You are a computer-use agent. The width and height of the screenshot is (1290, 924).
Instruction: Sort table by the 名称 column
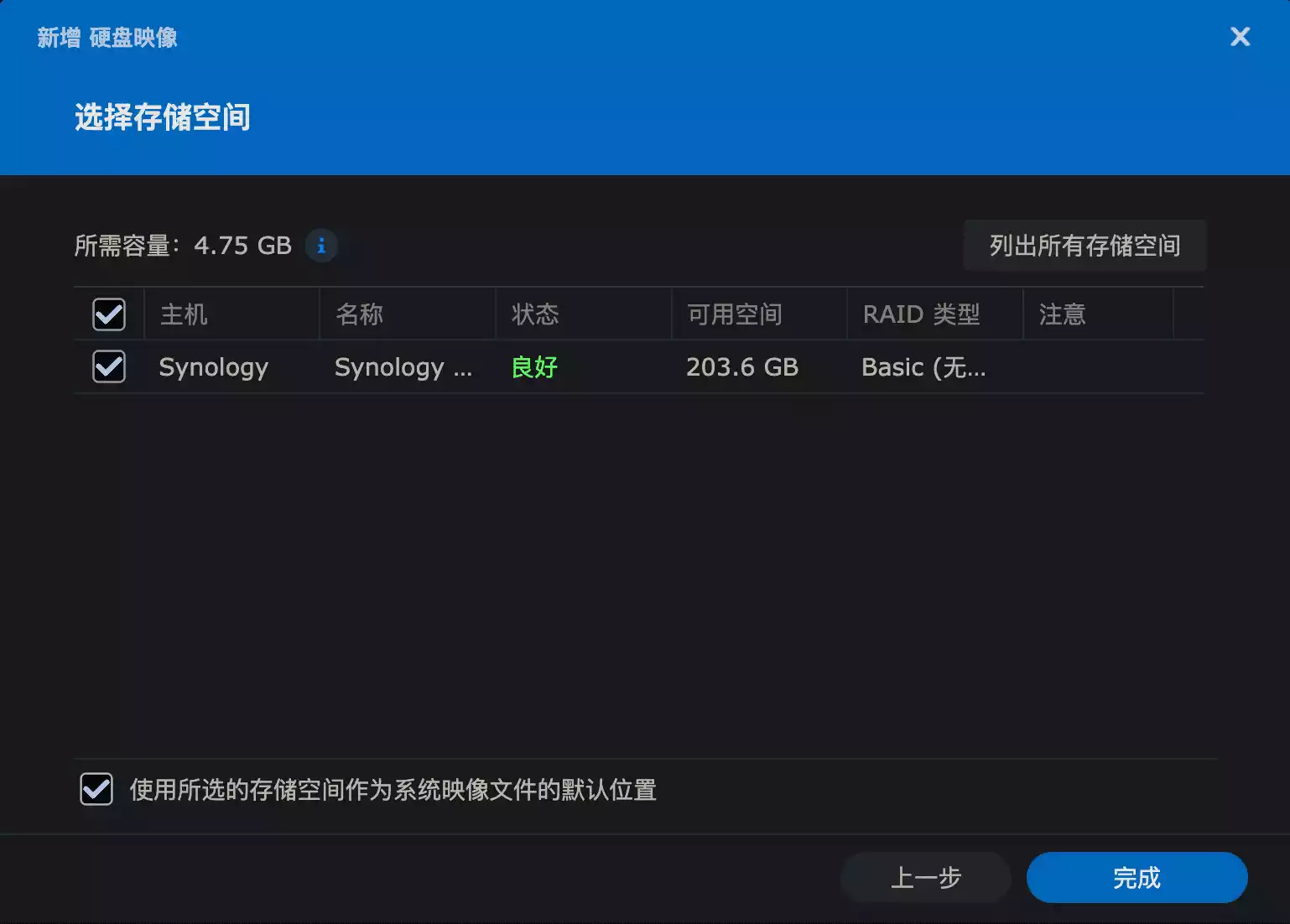point(360,314)
